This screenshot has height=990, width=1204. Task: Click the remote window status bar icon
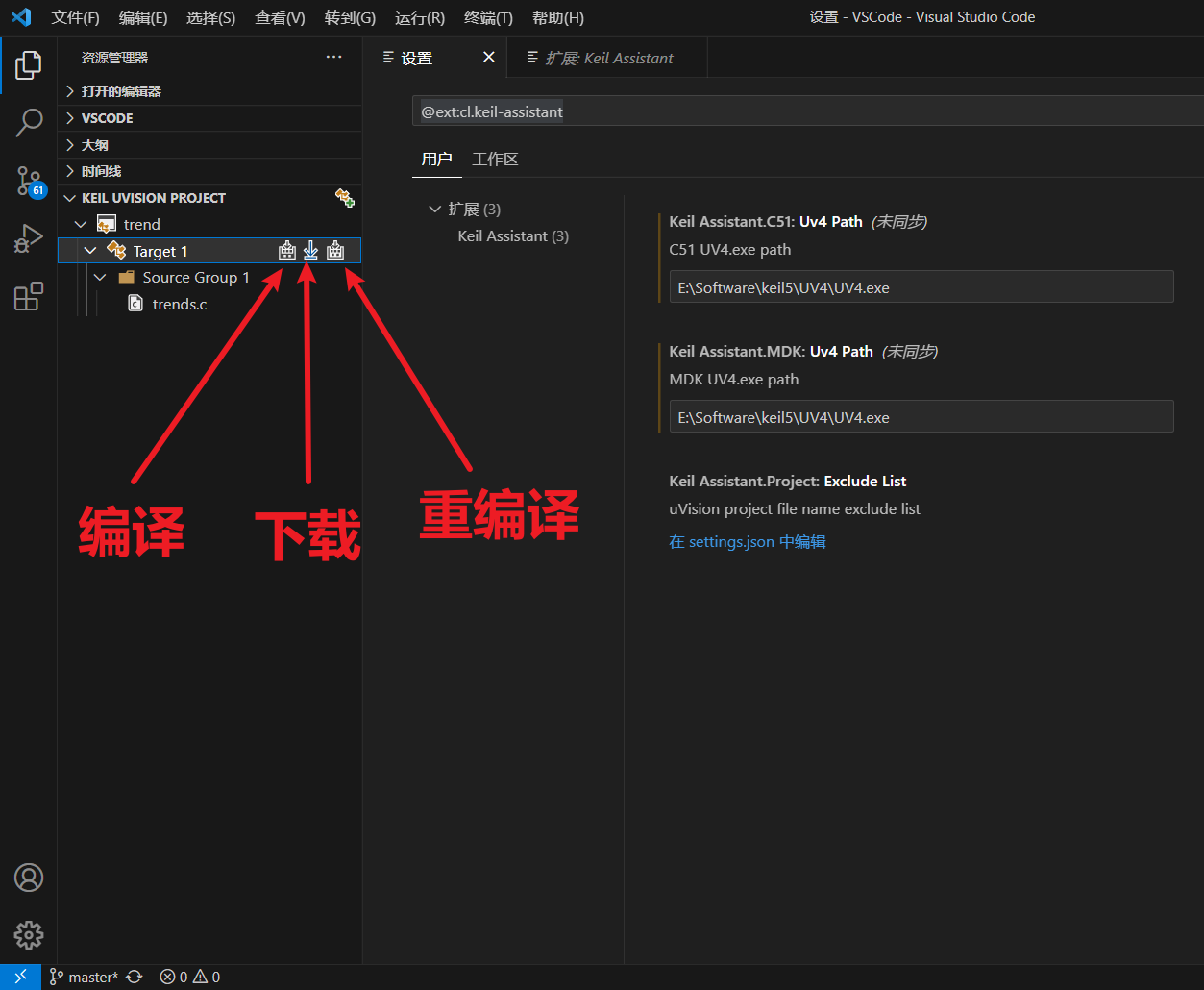pyautogui.click(x=20, y=977)
